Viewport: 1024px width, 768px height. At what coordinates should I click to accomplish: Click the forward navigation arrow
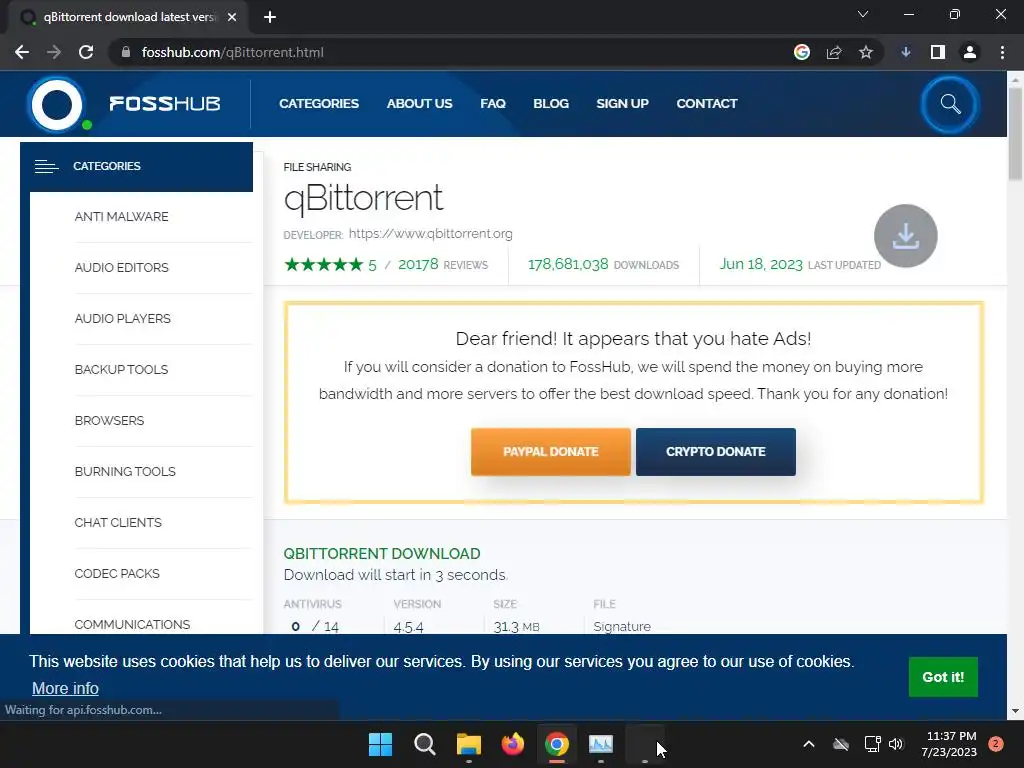54,52
